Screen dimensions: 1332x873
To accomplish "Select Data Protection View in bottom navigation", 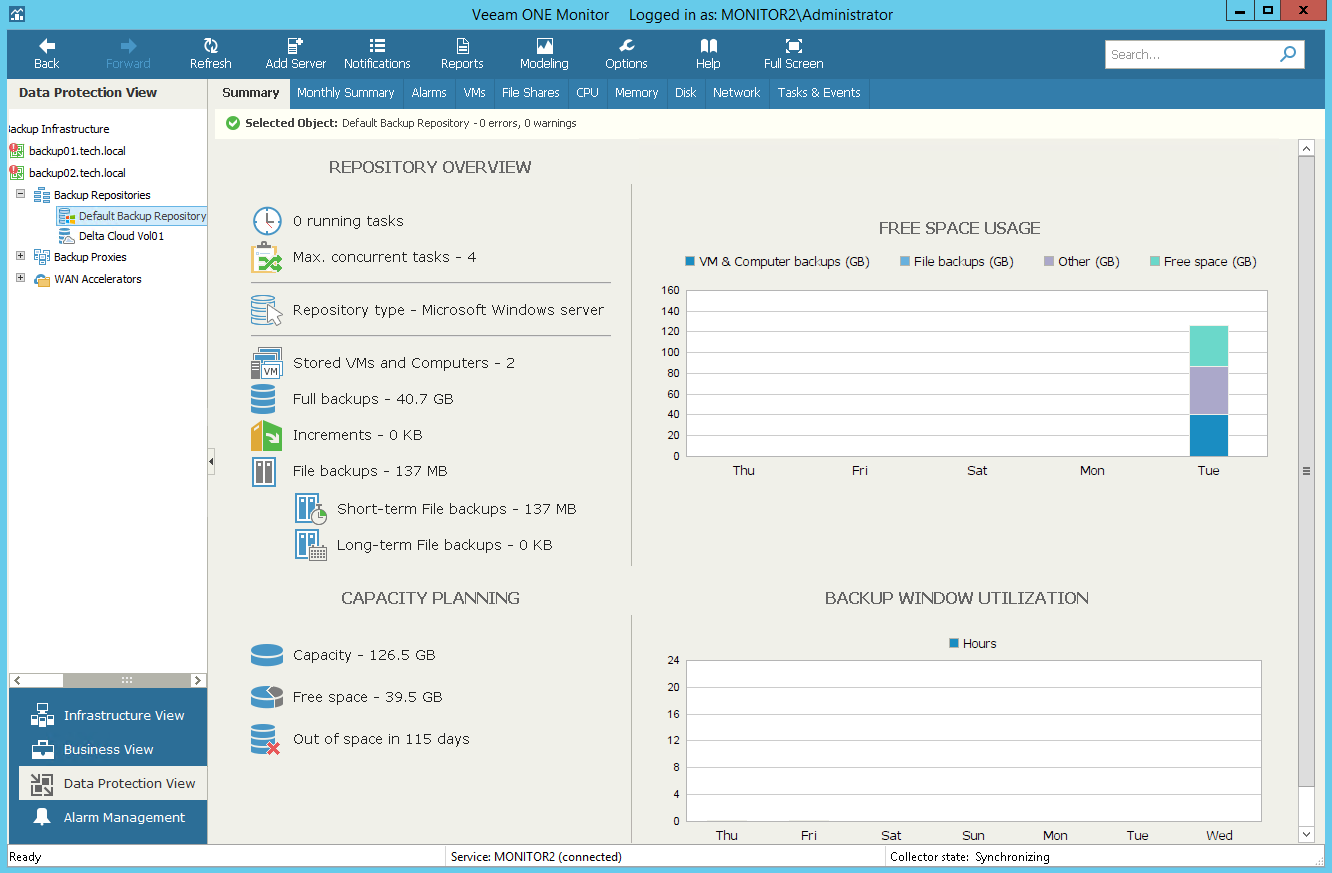I will (113, 783).
